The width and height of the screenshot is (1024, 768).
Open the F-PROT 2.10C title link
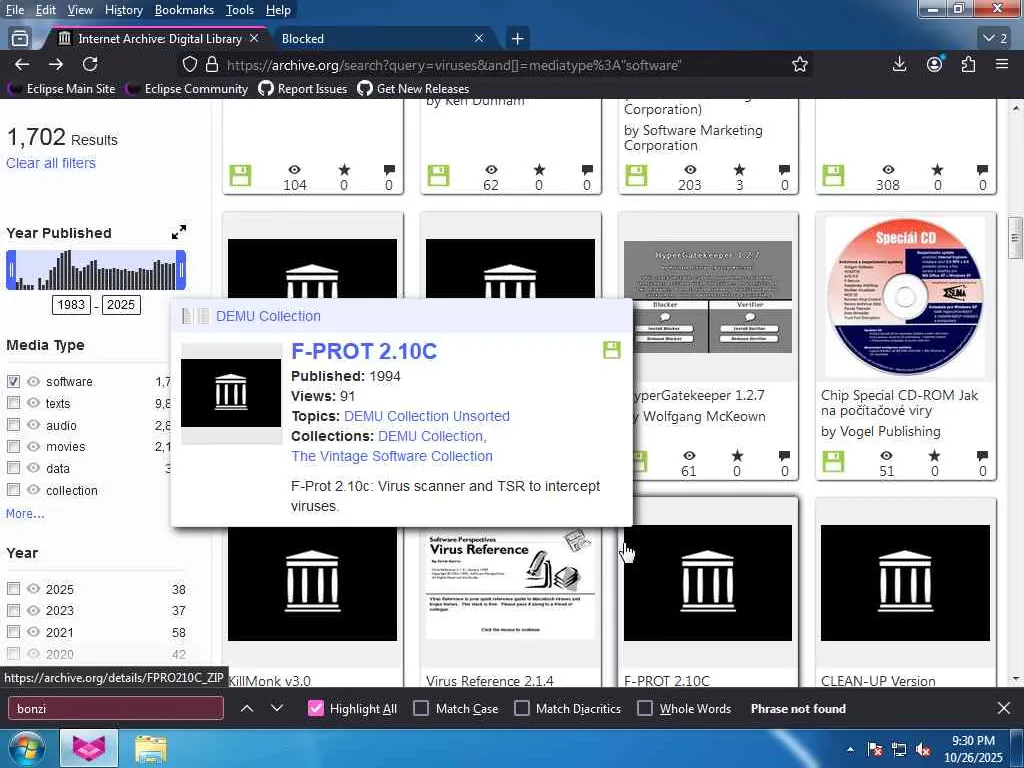[364, 351]
